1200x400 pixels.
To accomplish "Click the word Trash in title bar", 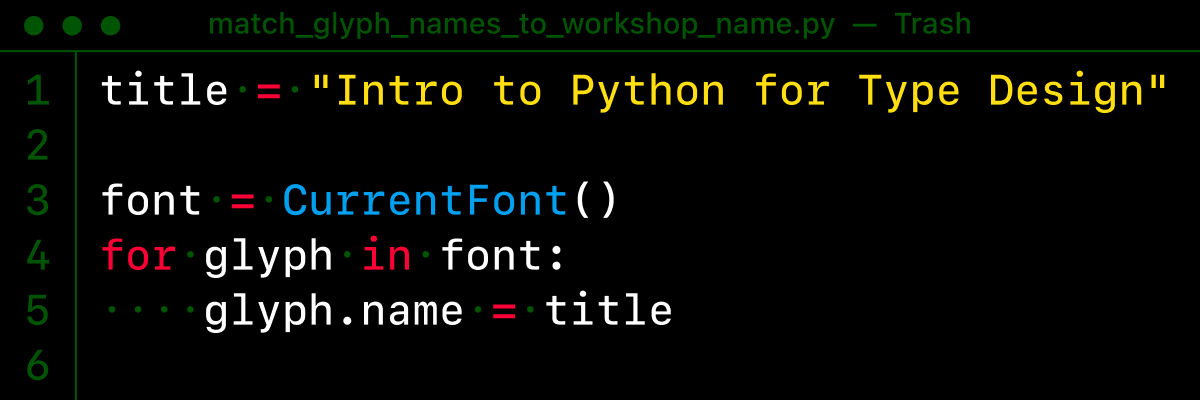I will [x=933, y=24].
